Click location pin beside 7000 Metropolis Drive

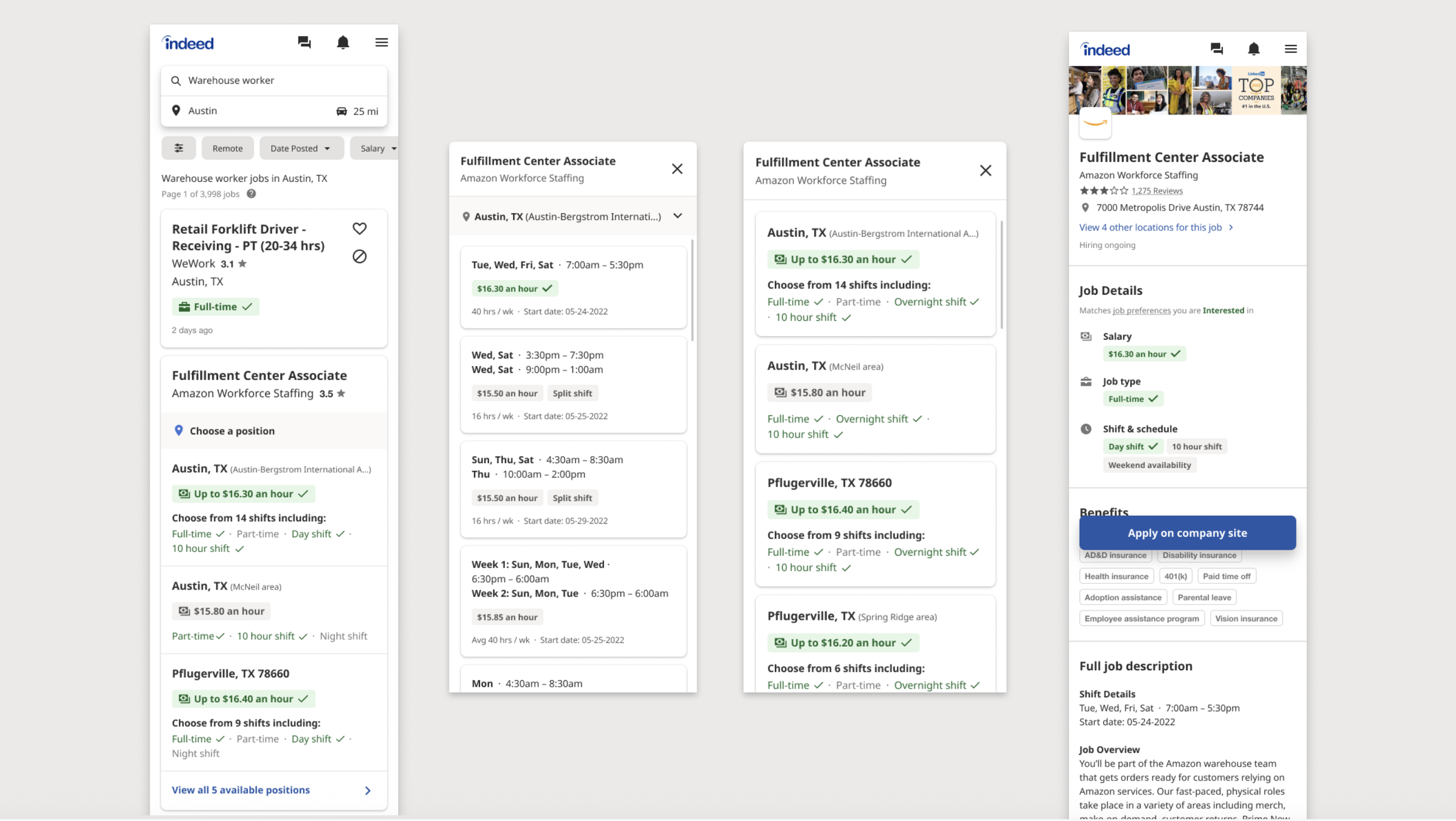pos(1085,207)
